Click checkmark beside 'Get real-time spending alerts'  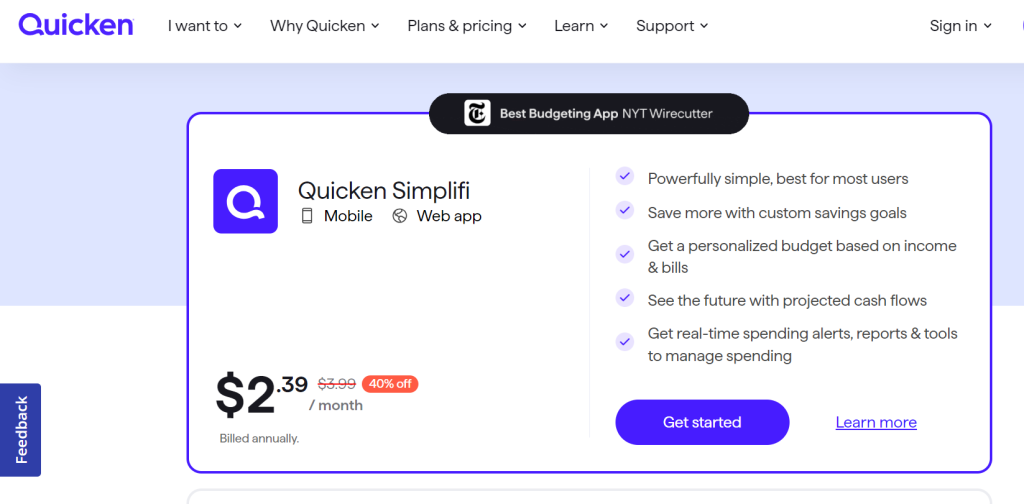point(625,342)
